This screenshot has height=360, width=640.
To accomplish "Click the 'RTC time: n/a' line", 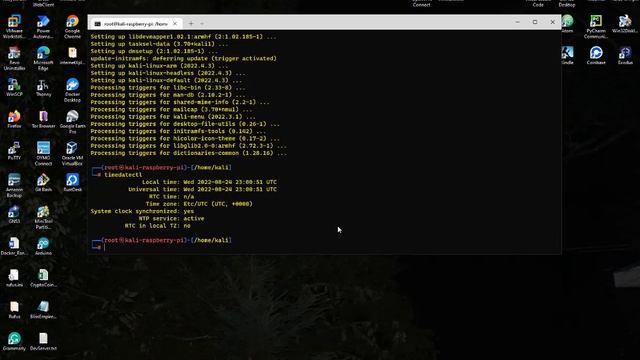I will coord(171,196).
